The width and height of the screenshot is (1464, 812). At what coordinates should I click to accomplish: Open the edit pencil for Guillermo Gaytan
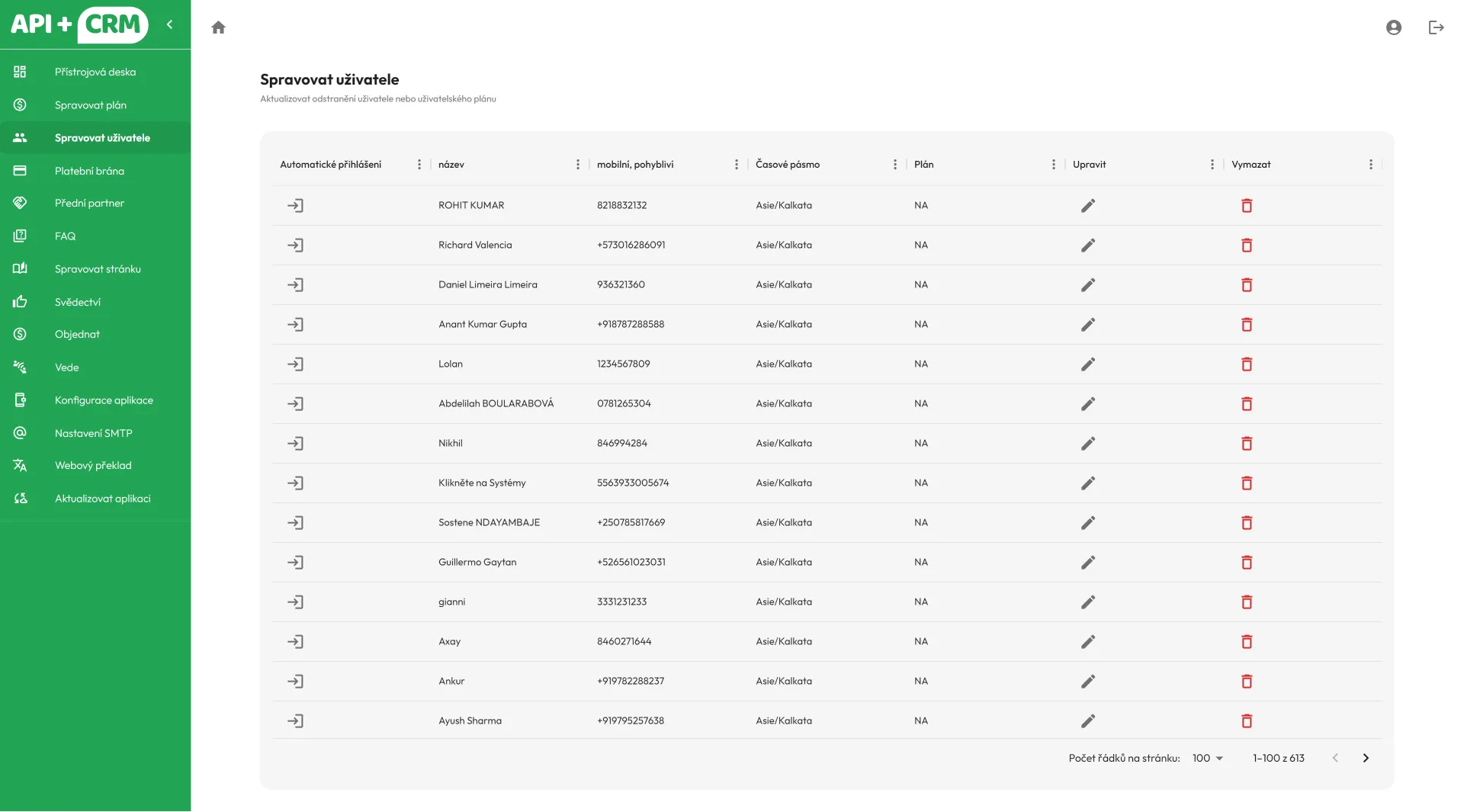pyautogui.click(x=1088, y=562)
